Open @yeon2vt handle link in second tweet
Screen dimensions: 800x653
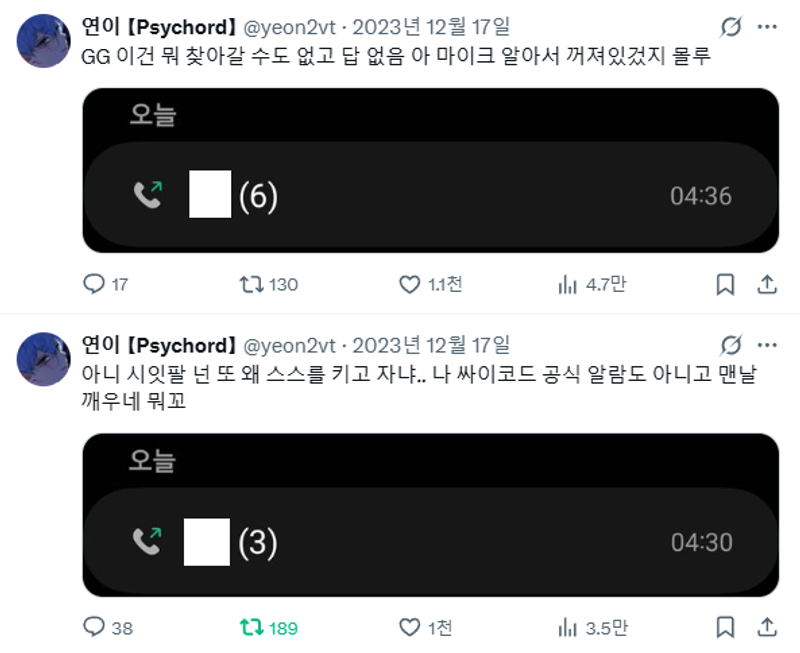(289, 345)
